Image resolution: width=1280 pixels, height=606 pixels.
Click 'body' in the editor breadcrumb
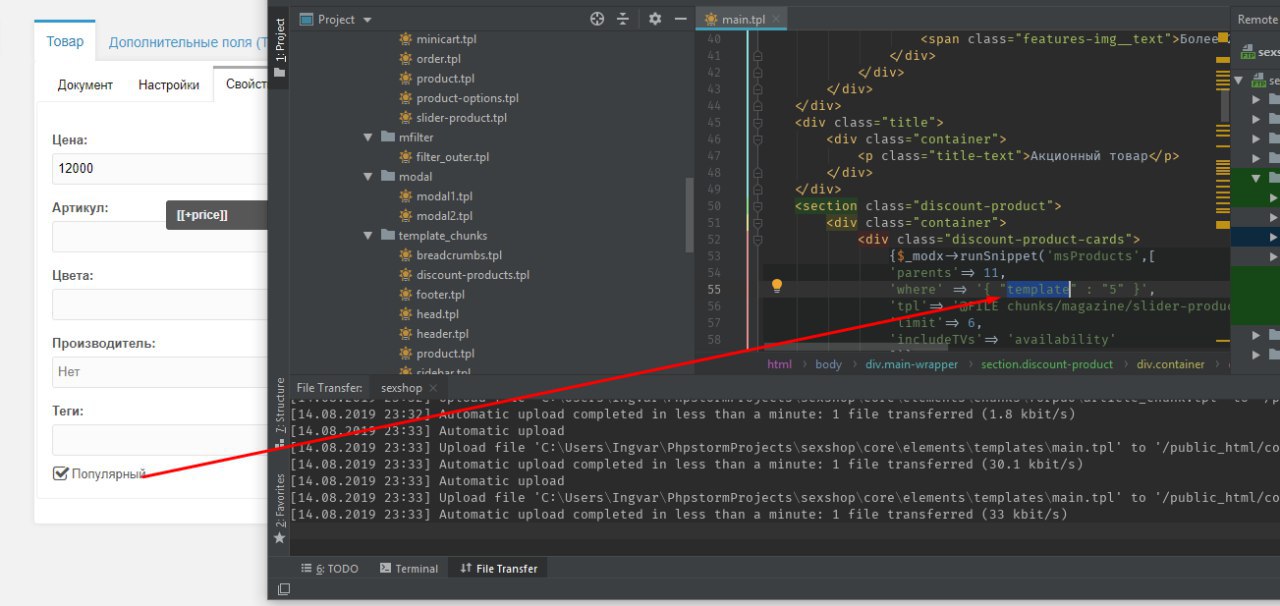tap(828, 364)
